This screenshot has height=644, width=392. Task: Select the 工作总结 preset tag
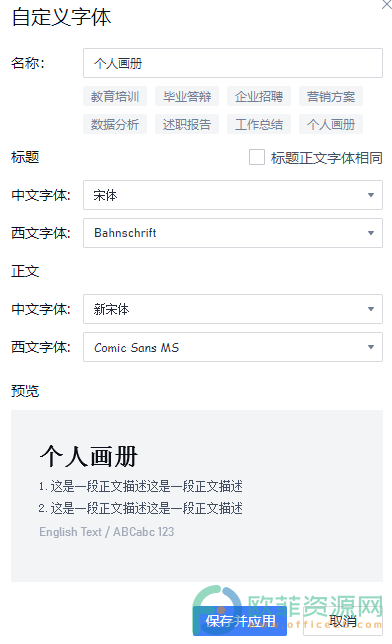(259, 124)
